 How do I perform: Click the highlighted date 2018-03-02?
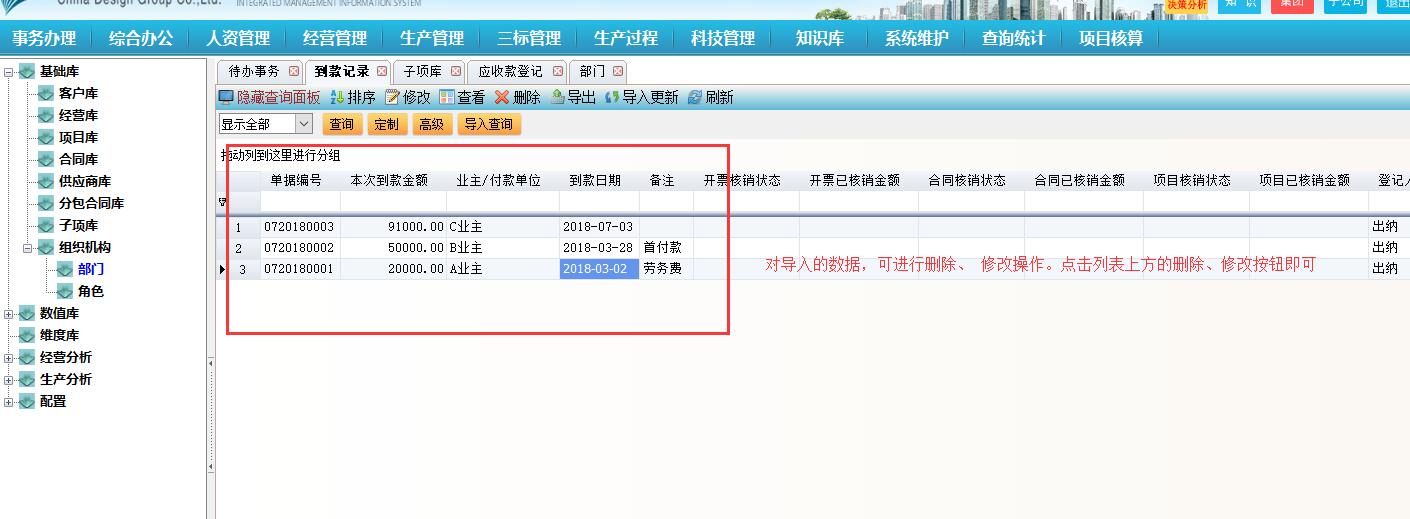(x=599, y=269)
